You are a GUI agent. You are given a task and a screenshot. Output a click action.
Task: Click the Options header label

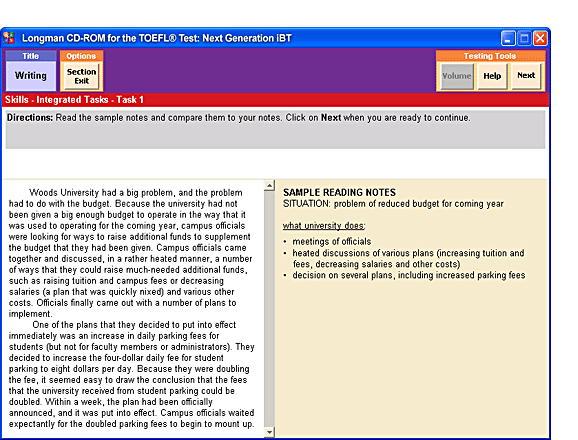pyautogui.click(x=81, y=56)
